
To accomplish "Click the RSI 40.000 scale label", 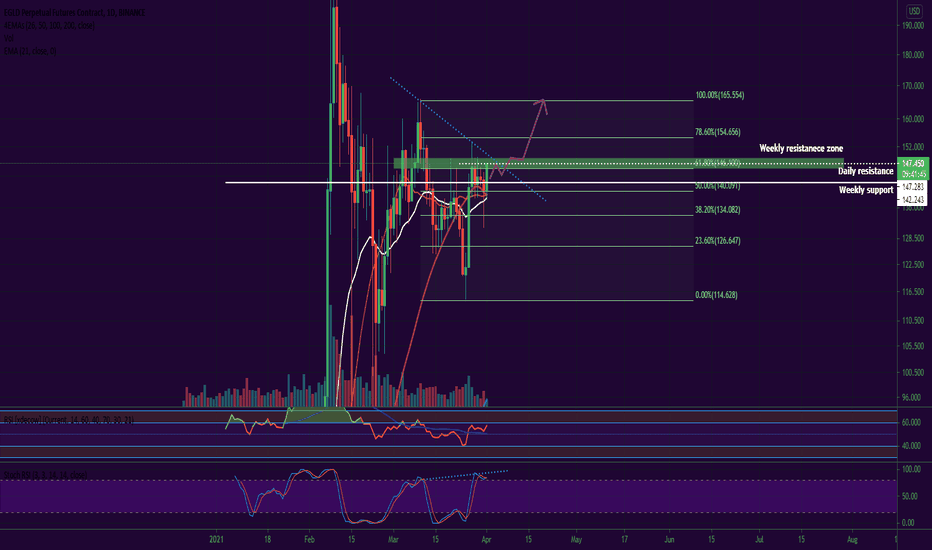I will click(911, 446).
